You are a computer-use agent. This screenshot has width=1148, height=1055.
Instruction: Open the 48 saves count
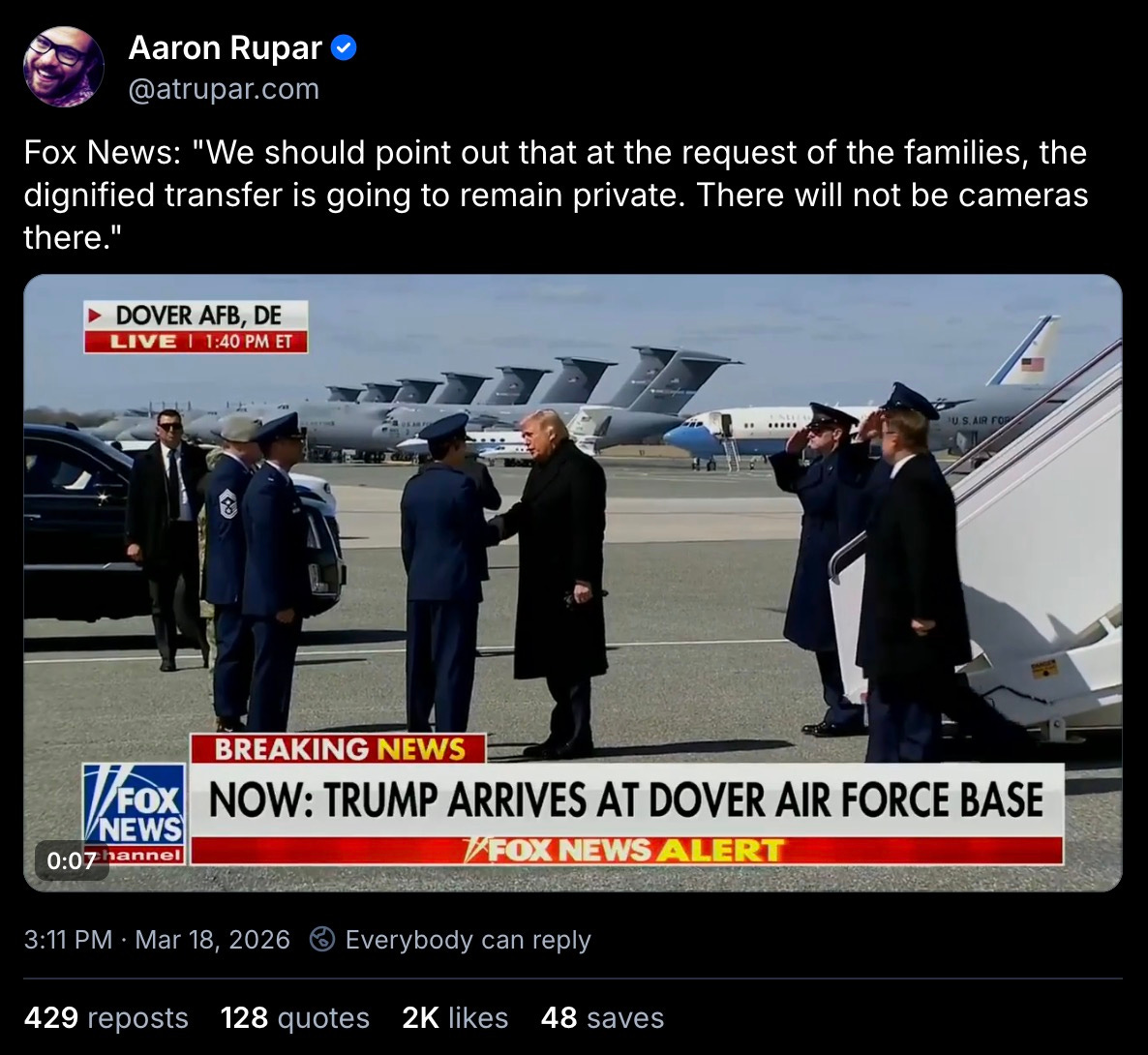(602, 1017)
